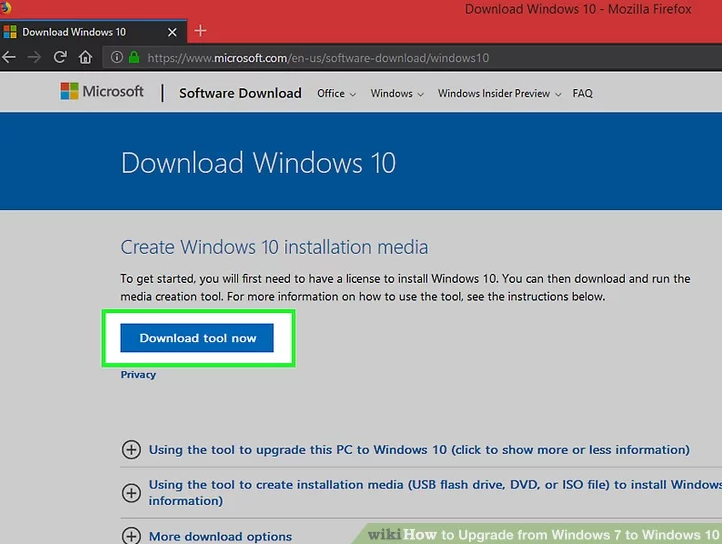Click the browser forward arrow
Viewport: 722px width, 544px height.
click(x=36, y=57)
